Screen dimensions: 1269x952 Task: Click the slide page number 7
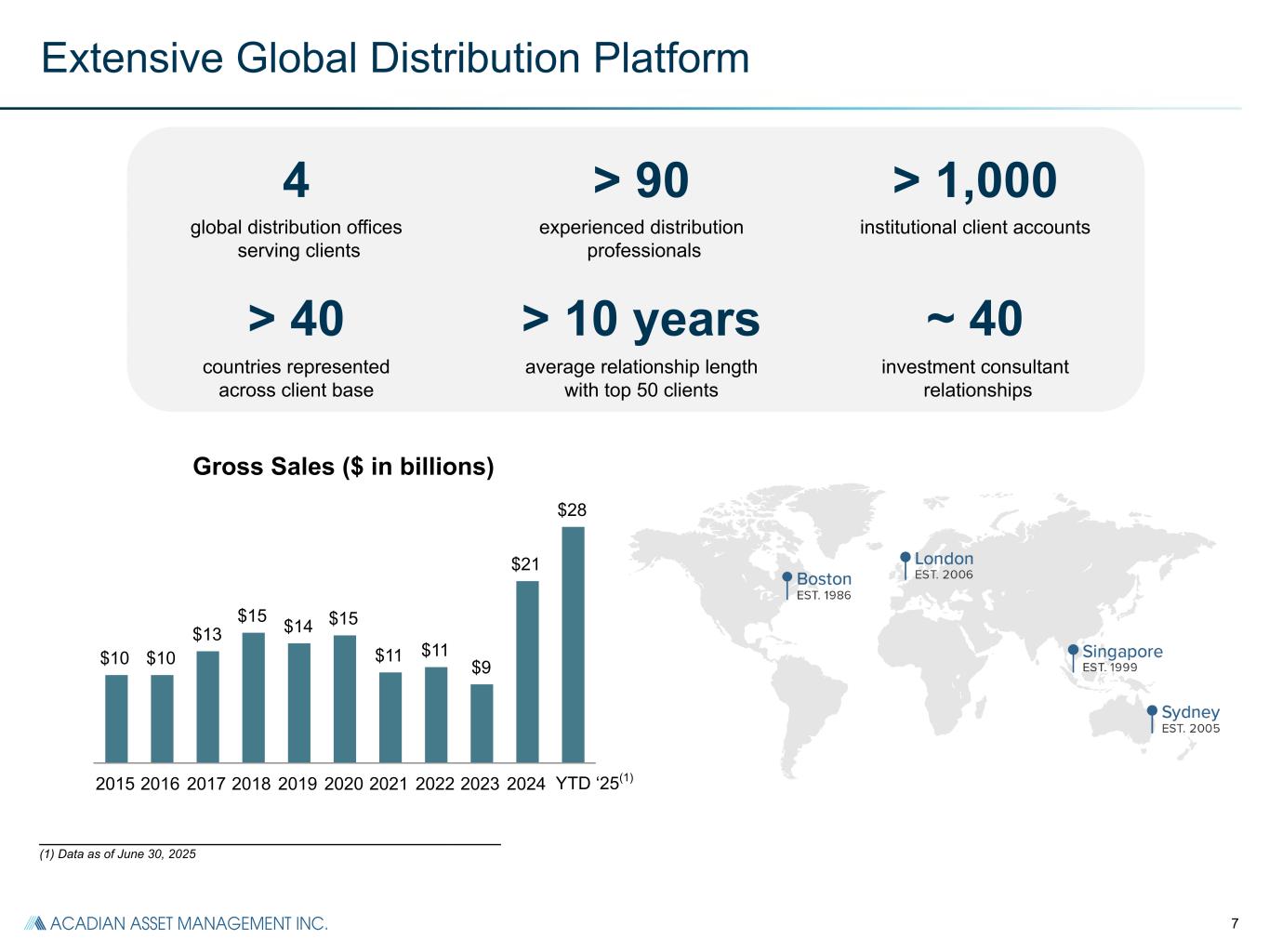click(x=1235, y=923)
